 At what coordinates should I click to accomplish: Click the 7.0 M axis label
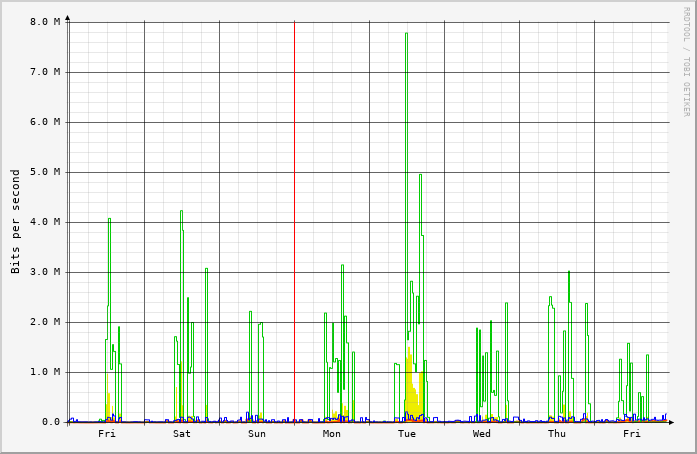[x=45, y=72]
